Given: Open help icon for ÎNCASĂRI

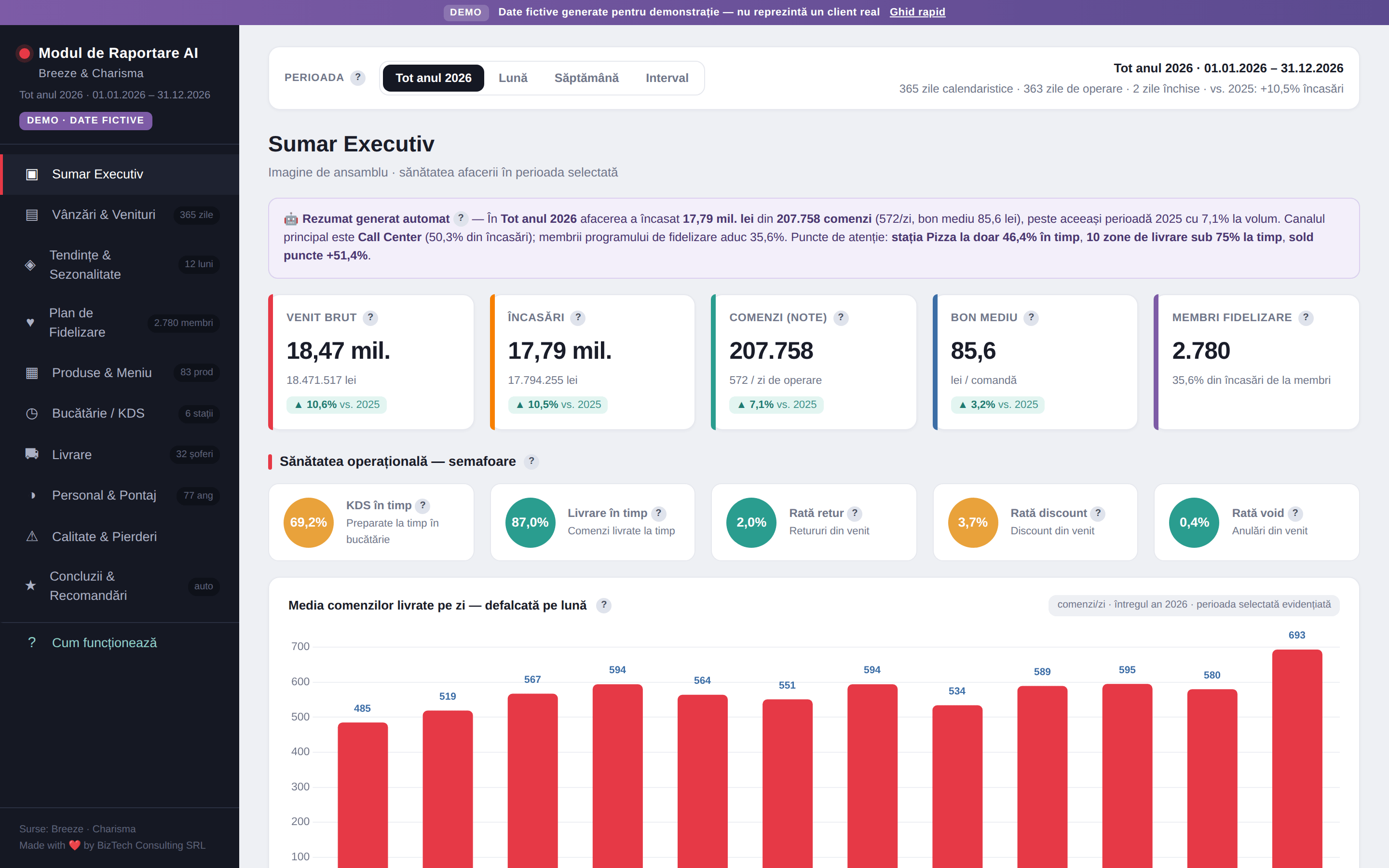Looking at the screenshot, I should click(577, 317).
